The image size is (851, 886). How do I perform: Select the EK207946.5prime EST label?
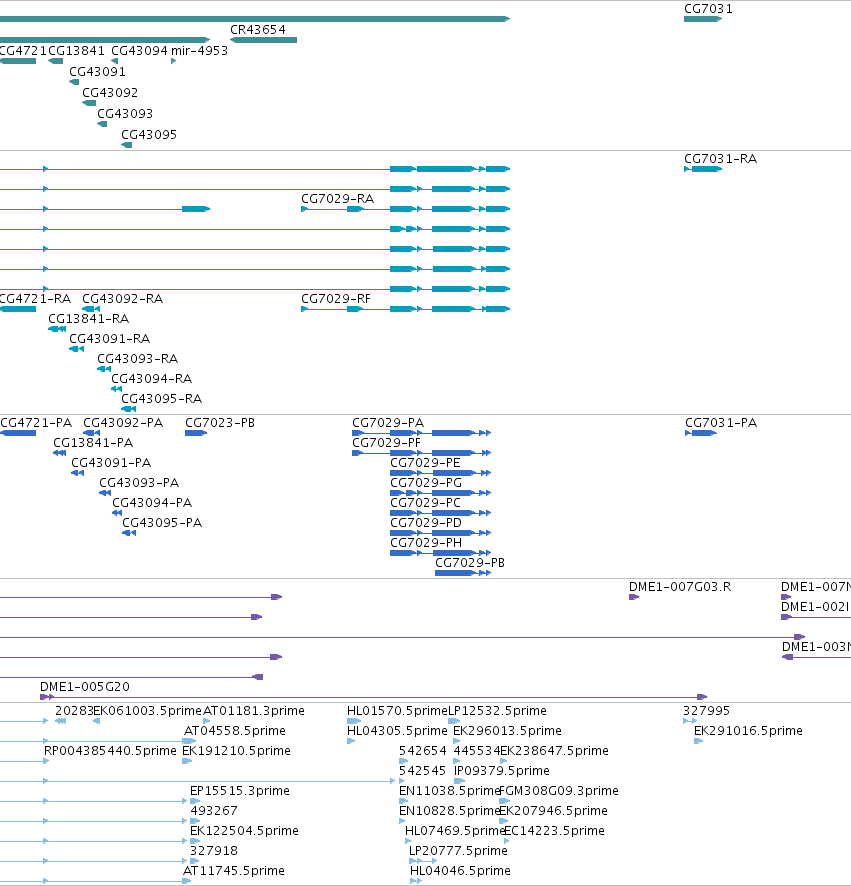[554, 811]
